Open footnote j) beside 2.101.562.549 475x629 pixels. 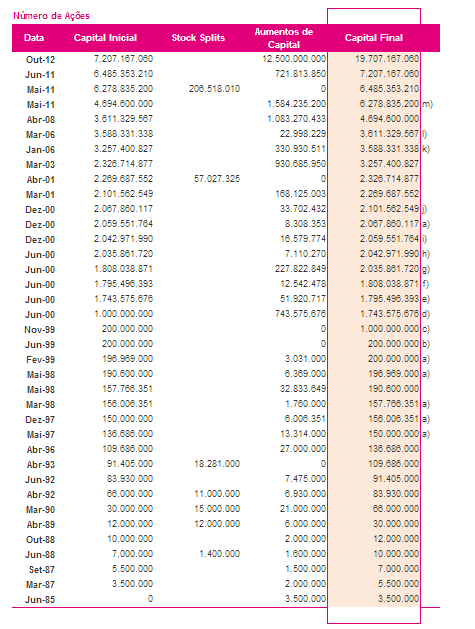point(424,209)
